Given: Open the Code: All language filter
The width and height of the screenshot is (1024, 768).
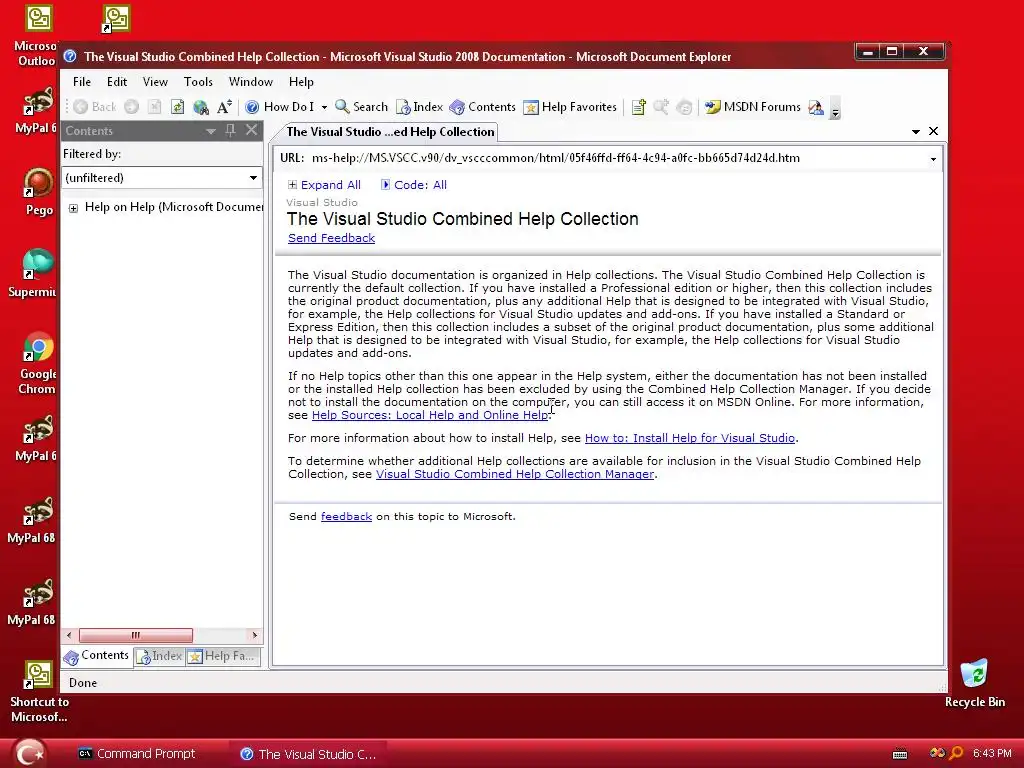Looking at the screenshot, I should coord(414,185).
